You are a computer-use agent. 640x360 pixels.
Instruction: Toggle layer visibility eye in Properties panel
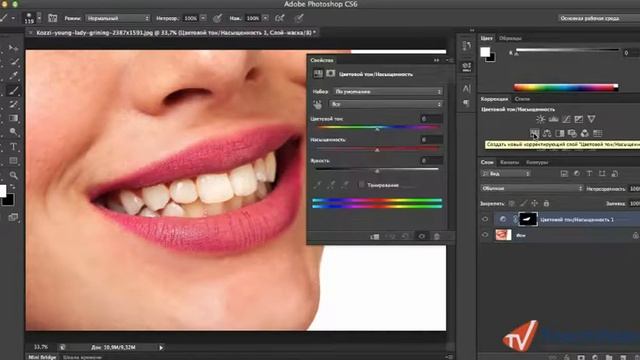422,236
